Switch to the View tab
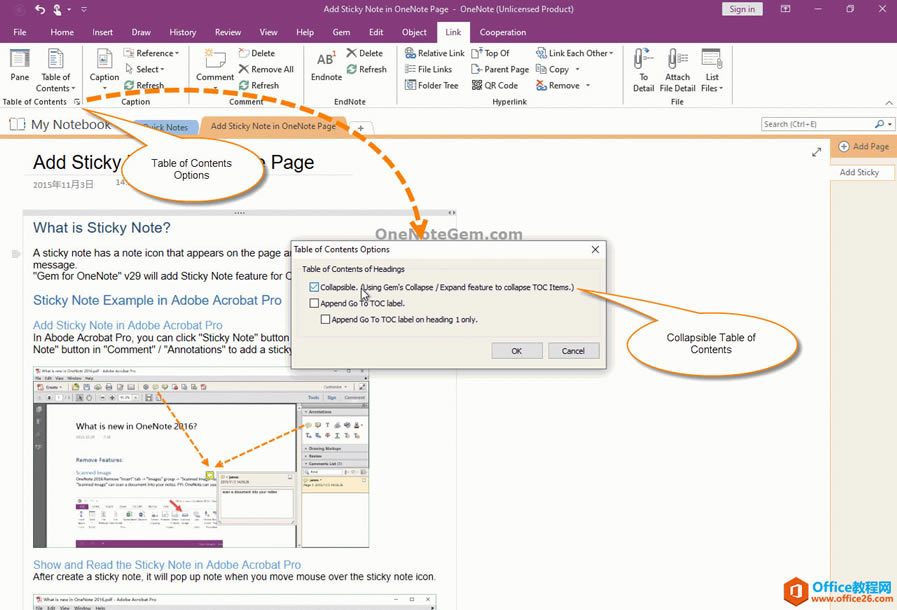 pyautogui.click(x=268, y=32)
